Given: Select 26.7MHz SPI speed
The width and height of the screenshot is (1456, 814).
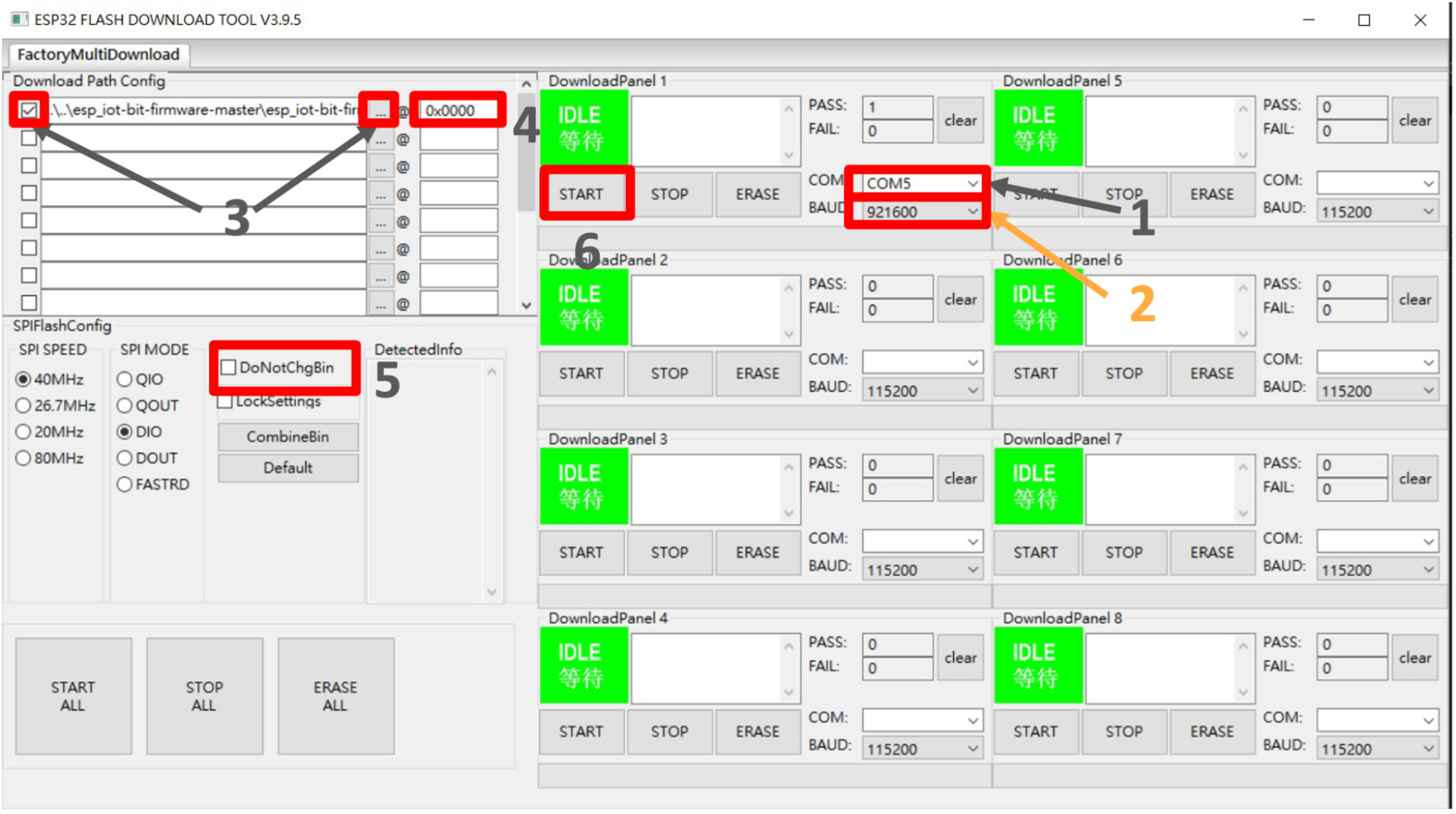Looking at the screenshot, I should pyautogui.click(x=56, y=405).
